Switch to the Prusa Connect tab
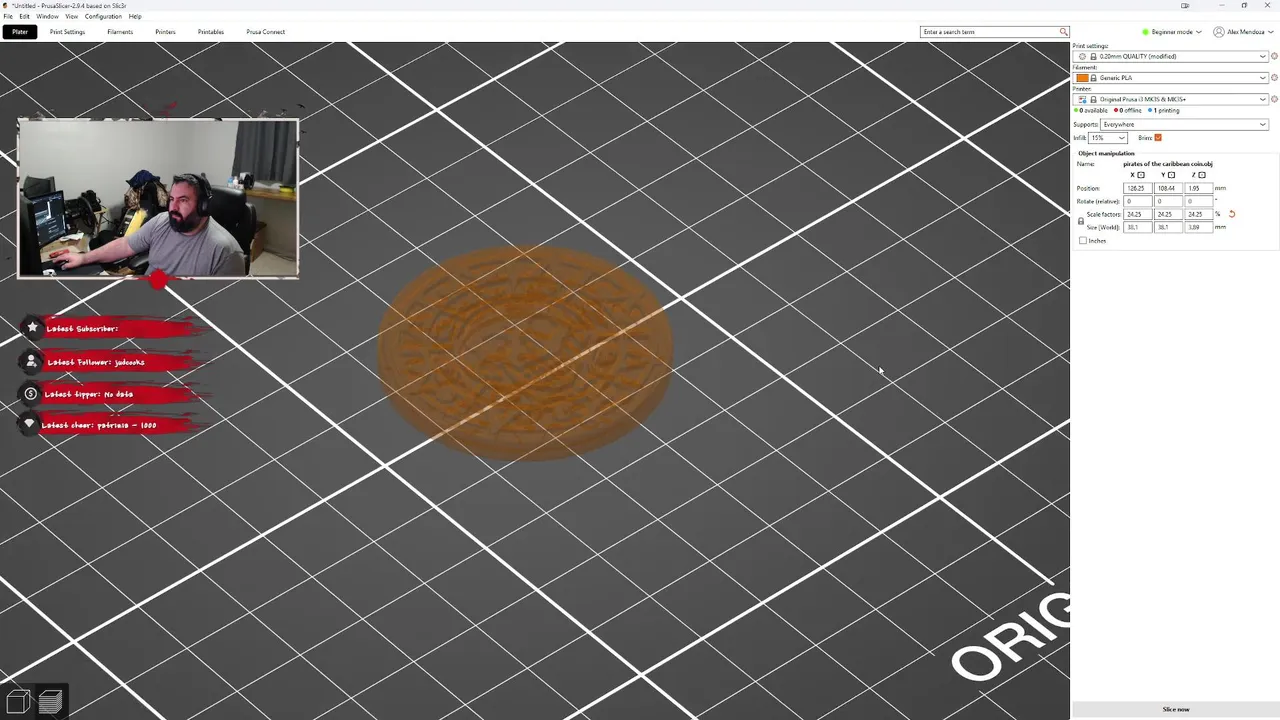 tap(266, 32)
